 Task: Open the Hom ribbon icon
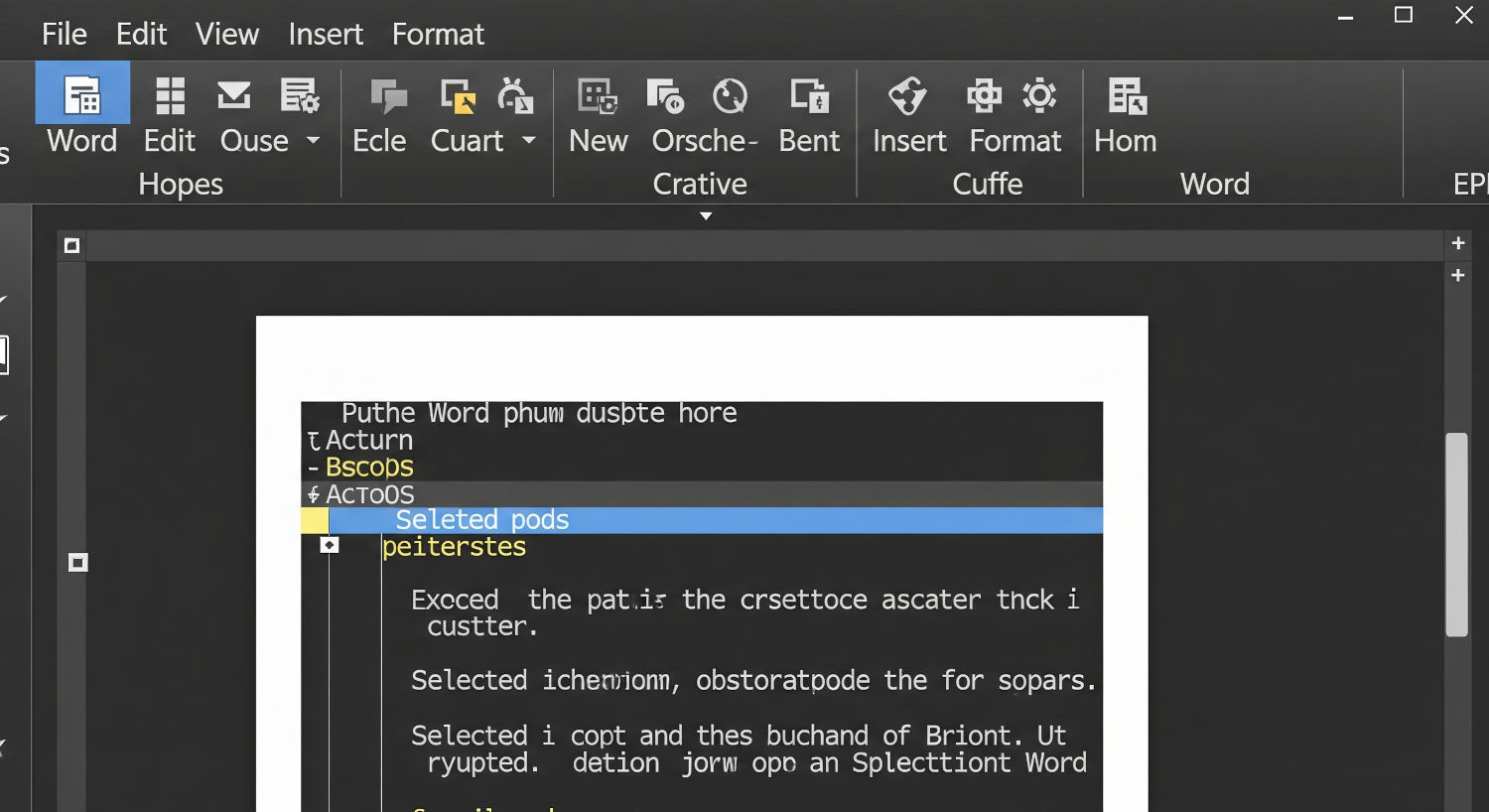click(1127, 96)
